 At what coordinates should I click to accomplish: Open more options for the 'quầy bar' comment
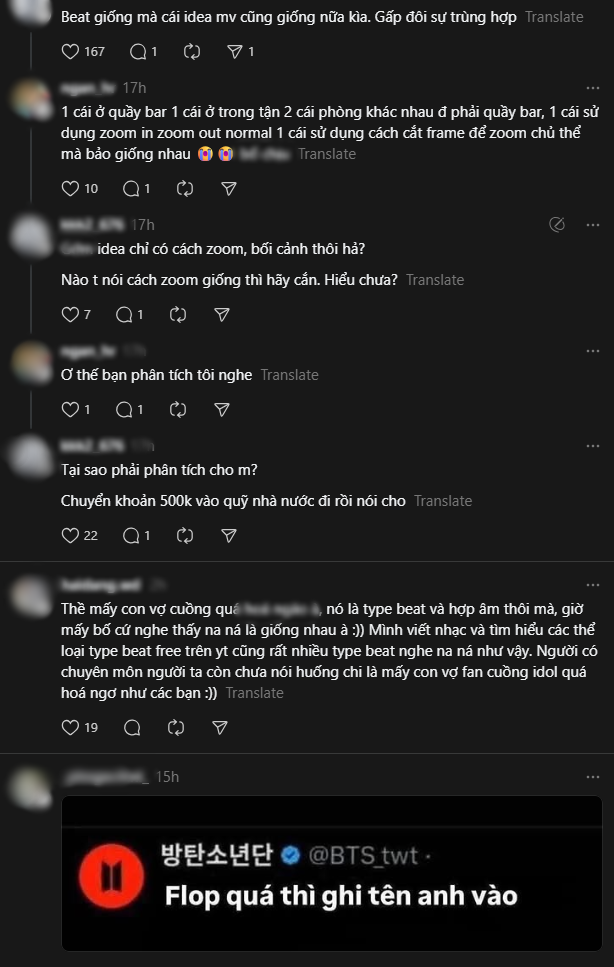[x=593, y=88]
